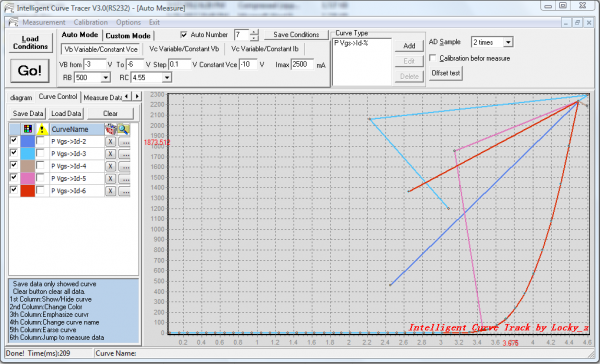The height and width of the screenshot is (364, 600).
Task: Click the yellow warning emphasize column icon
Action: point(42,129)
